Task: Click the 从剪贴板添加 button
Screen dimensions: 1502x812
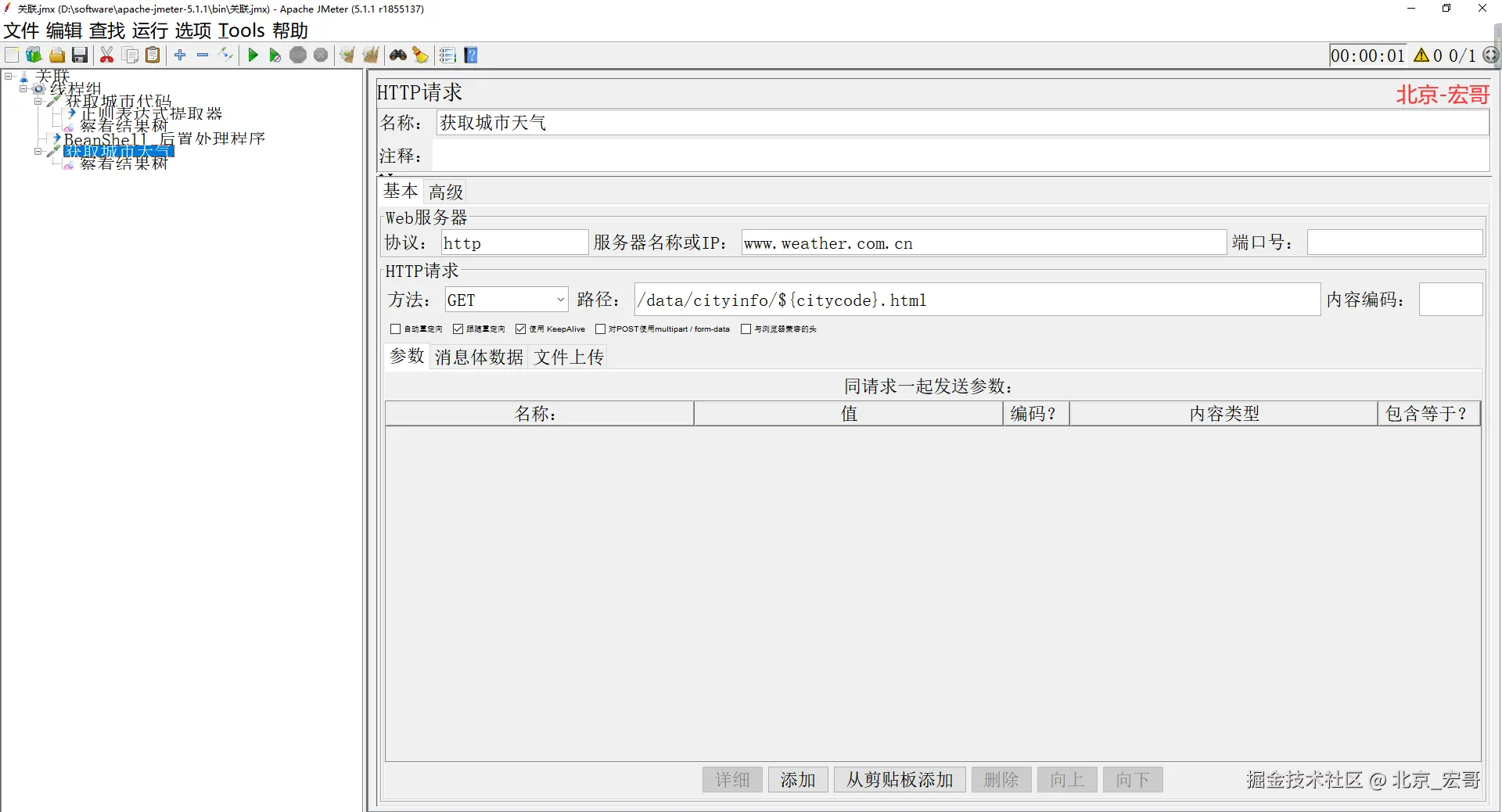Action: click(x=900, y=780)
